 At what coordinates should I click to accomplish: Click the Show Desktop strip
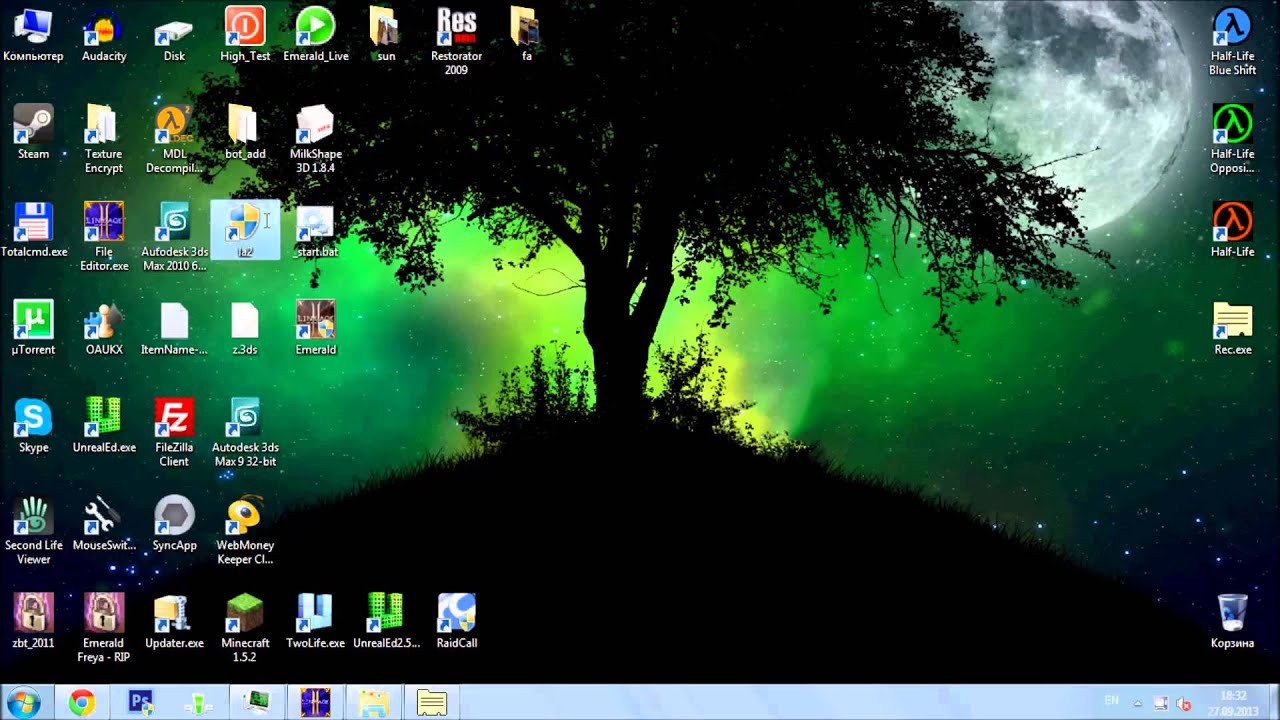pyautogui.click(x=1273, y=703)
